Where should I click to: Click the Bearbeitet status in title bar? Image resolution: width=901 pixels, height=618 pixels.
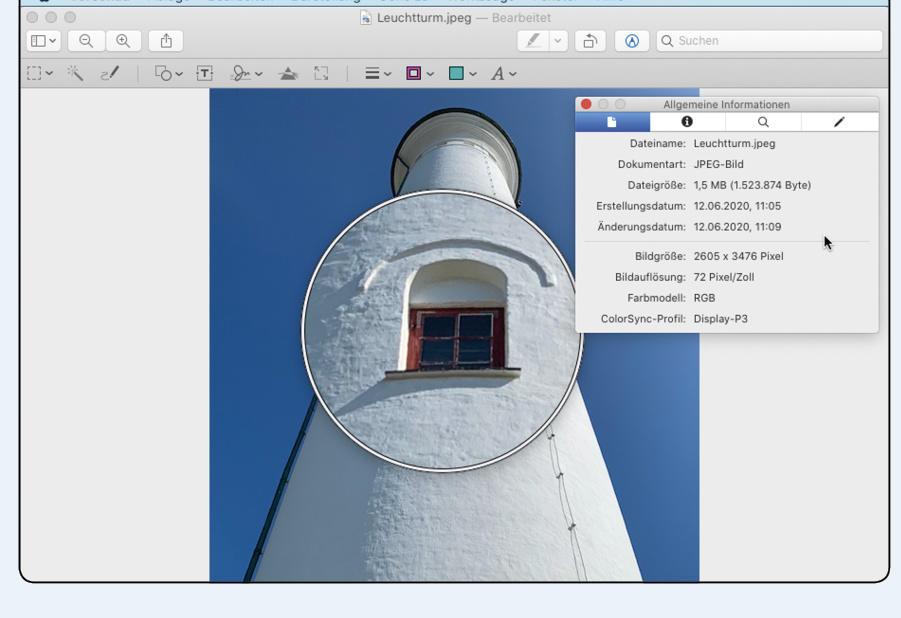click(x=521, y=18)
